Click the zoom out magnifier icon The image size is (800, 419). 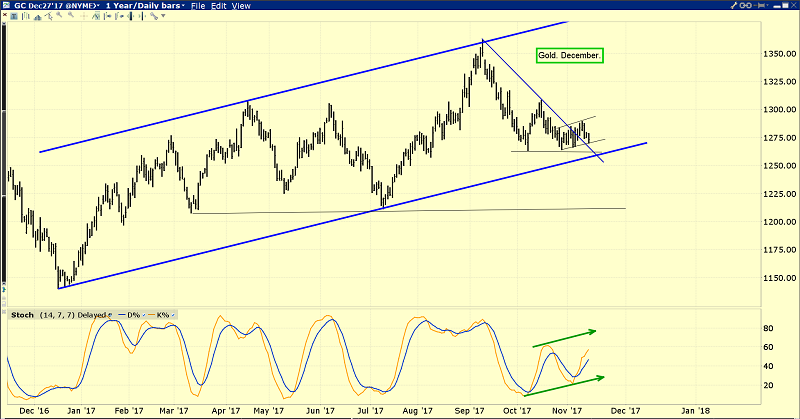71,15
